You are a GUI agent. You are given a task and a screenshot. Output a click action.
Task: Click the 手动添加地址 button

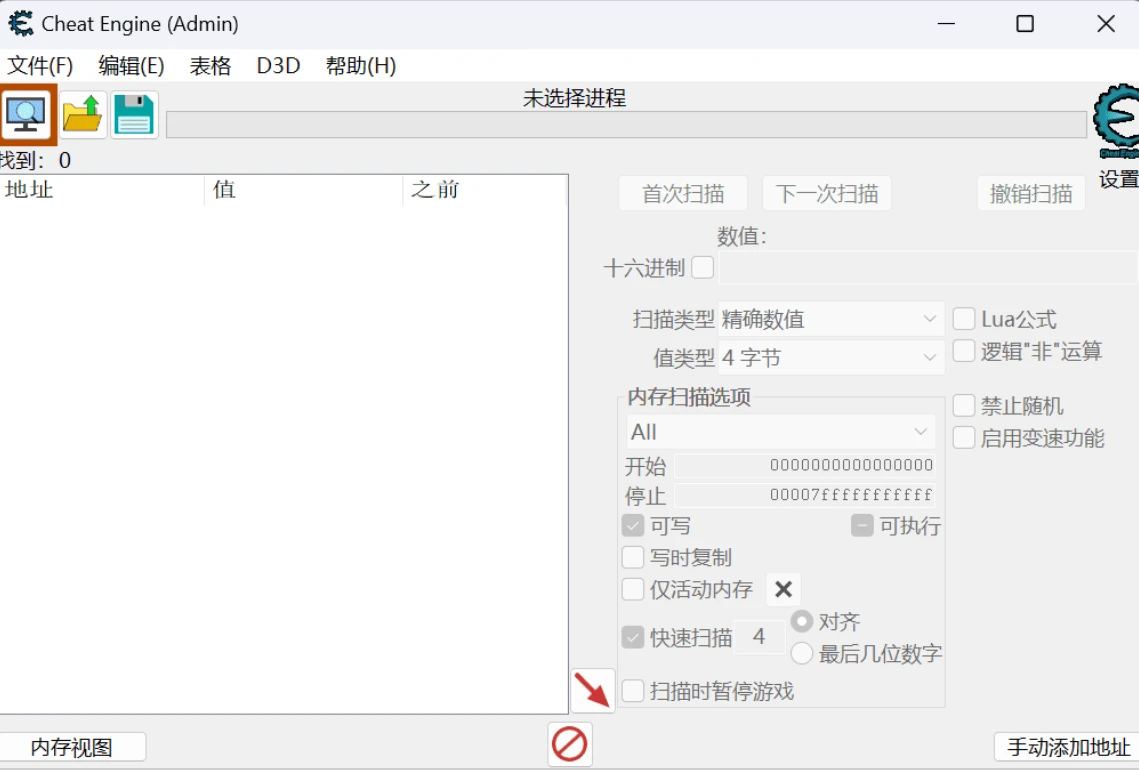[1067, 747]
